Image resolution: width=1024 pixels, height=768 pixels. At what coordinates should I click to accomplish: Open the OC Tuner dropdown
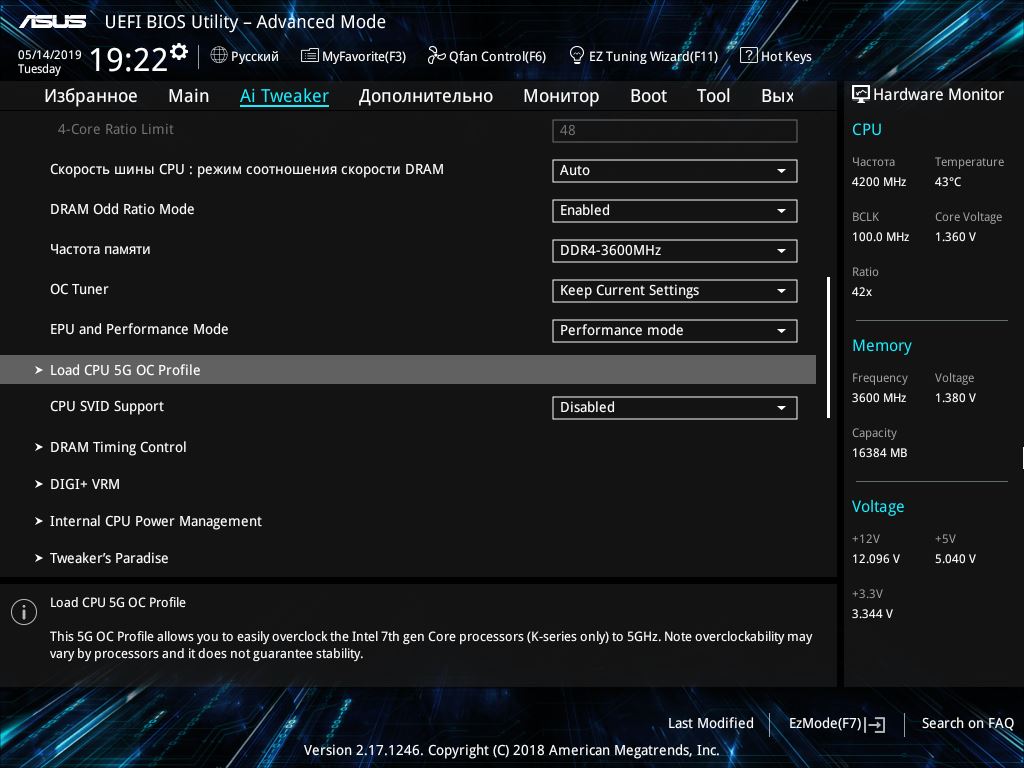pyautogui.click(x=675, y=291)
